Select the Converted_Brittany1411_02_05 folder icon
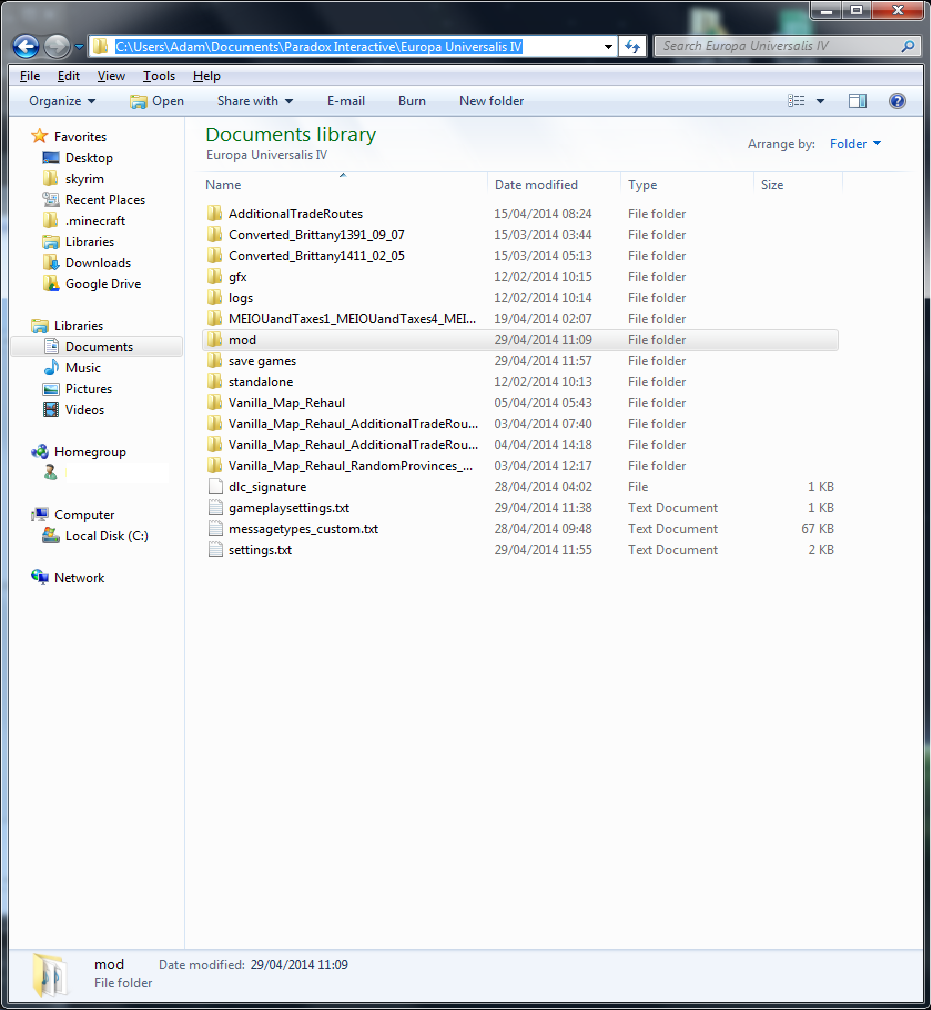This screenshot has width=931, height=1010. click(215, 256)
